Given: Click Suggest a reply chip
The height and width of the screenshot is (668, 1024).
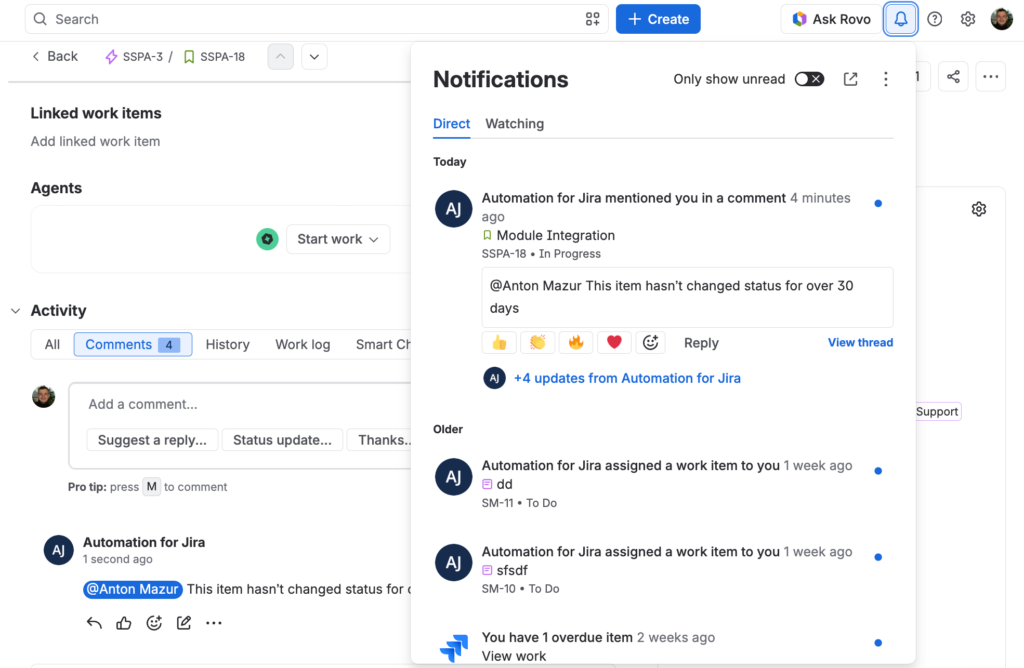Looking at the screenshot, I should pos(152,440).
